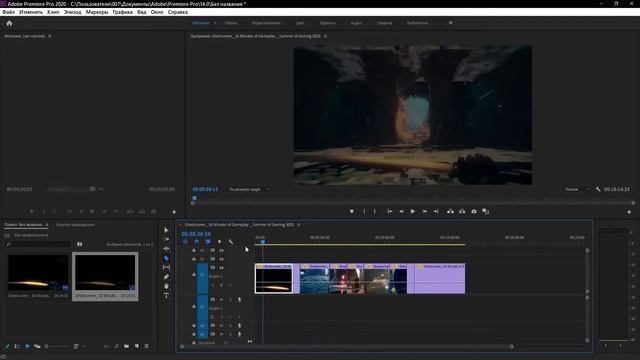
Task: Open Source panel menu
Action: pyautogui.click(x=50, y=36)
